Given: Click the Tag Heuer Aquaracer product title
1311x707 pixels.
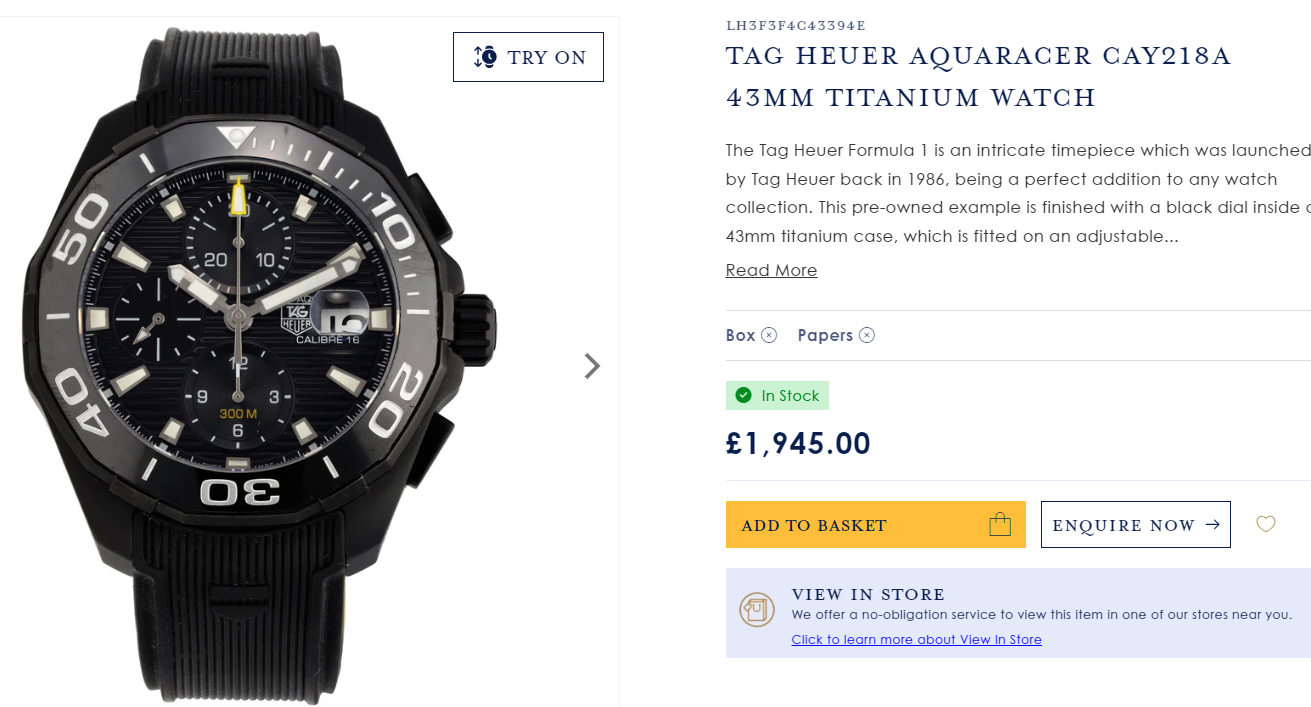Looking at the screenshot, I should (978, 76).
